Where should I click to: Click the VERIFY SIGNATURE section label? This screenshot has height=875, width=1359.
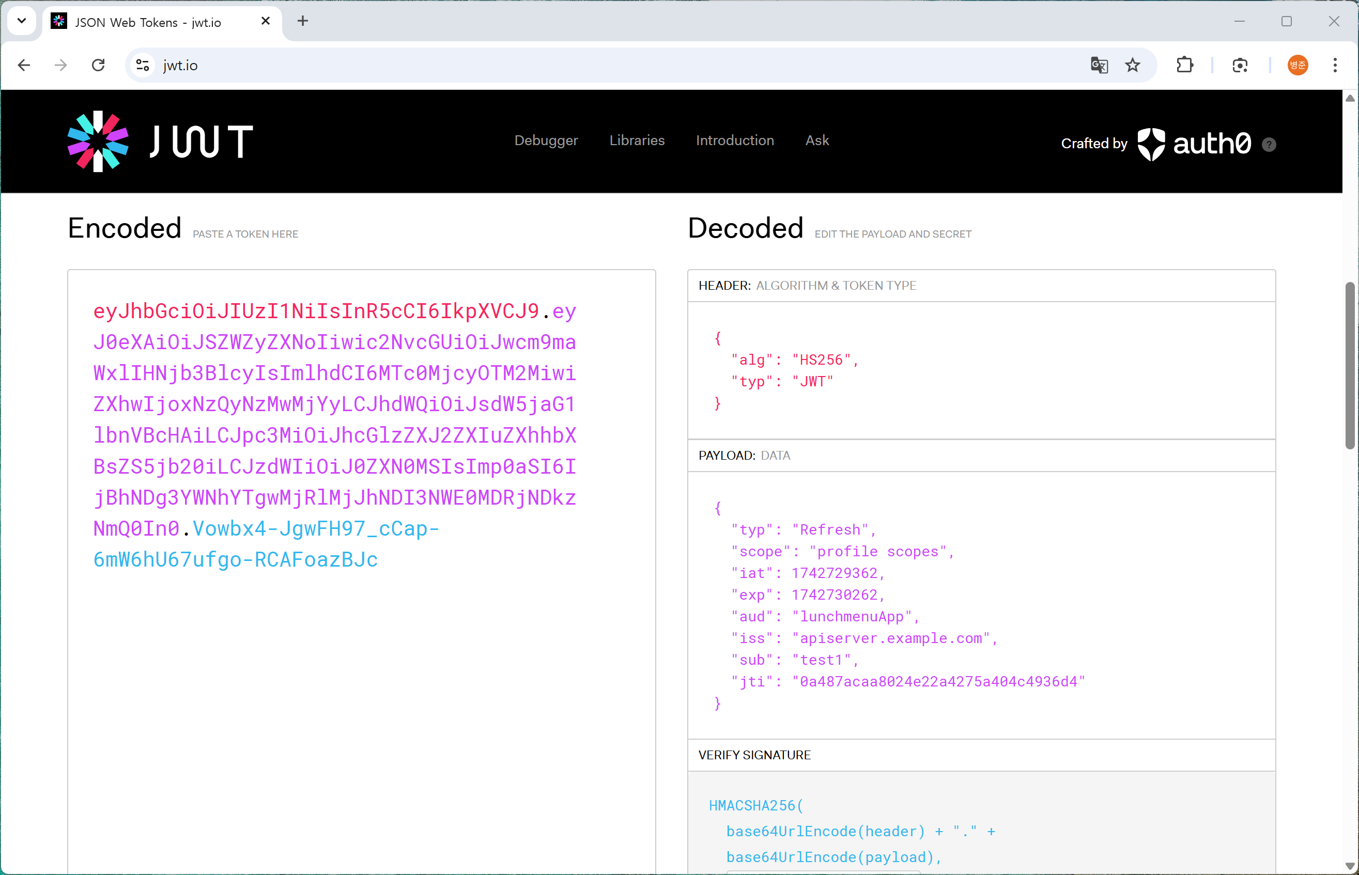755,756
